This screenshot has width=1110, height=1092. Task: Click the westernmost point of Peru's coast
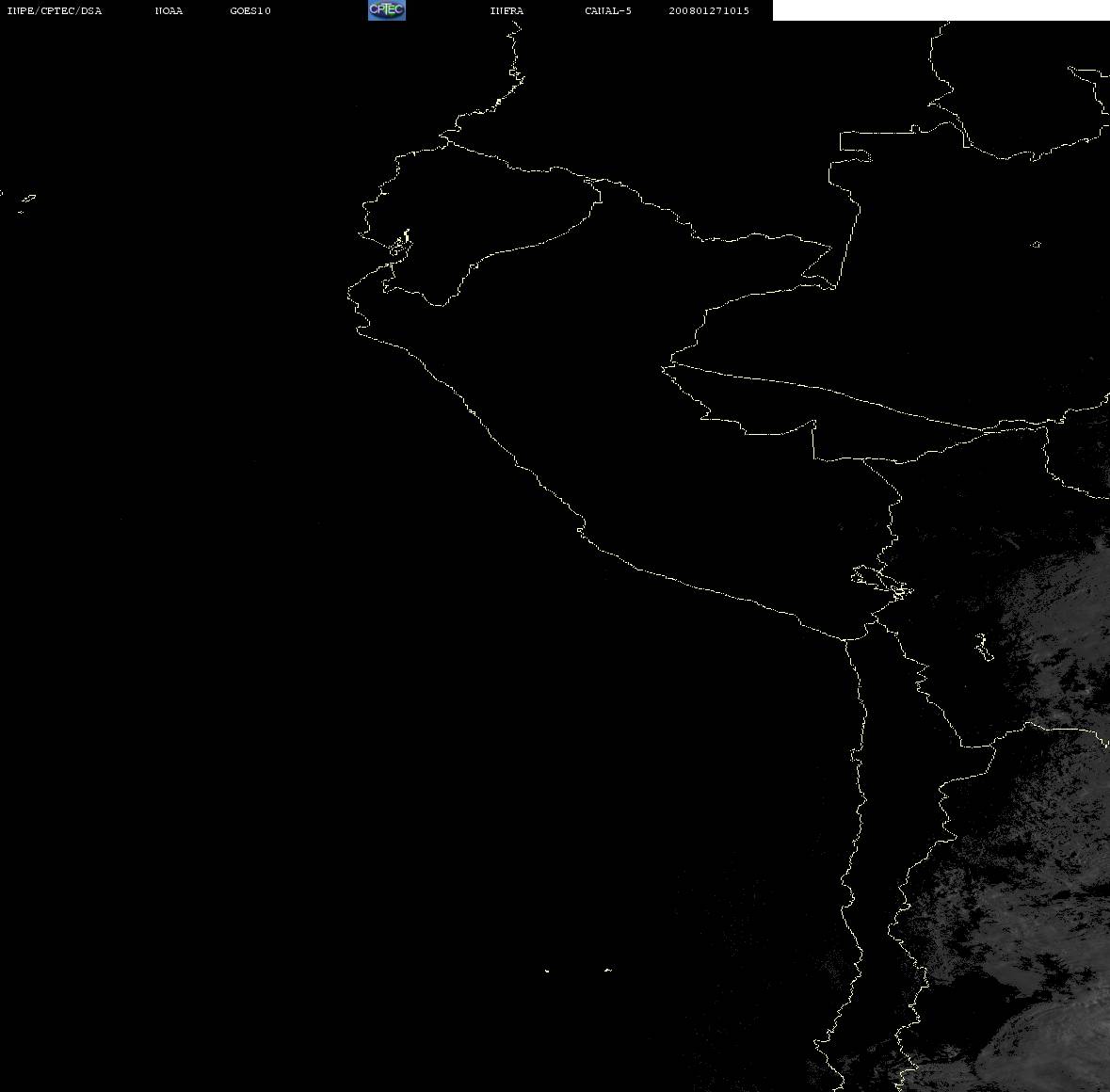[348, 294]
